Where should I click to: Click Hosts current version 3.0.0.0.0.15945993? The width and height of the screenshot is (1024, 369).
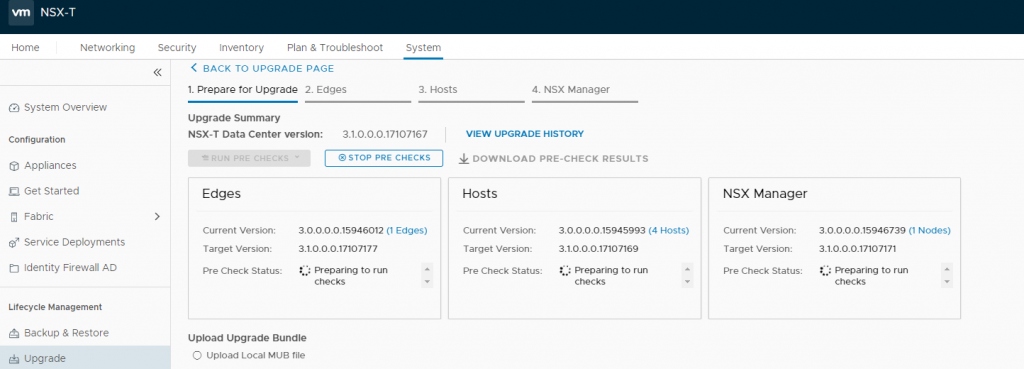[x=602, y=231]
